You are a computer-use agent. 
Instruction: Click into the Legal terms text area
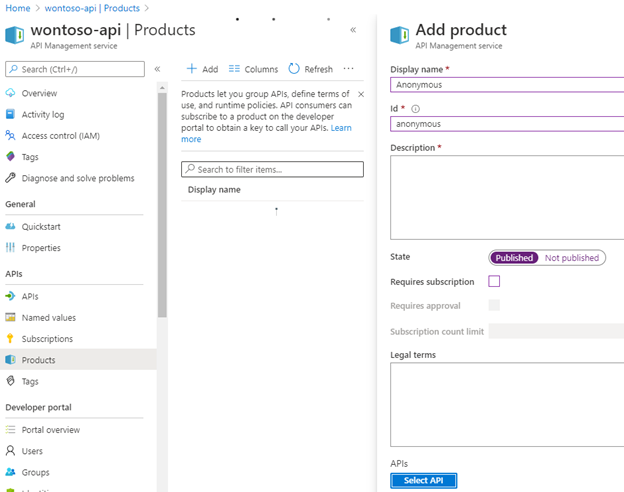pos(507,404)
